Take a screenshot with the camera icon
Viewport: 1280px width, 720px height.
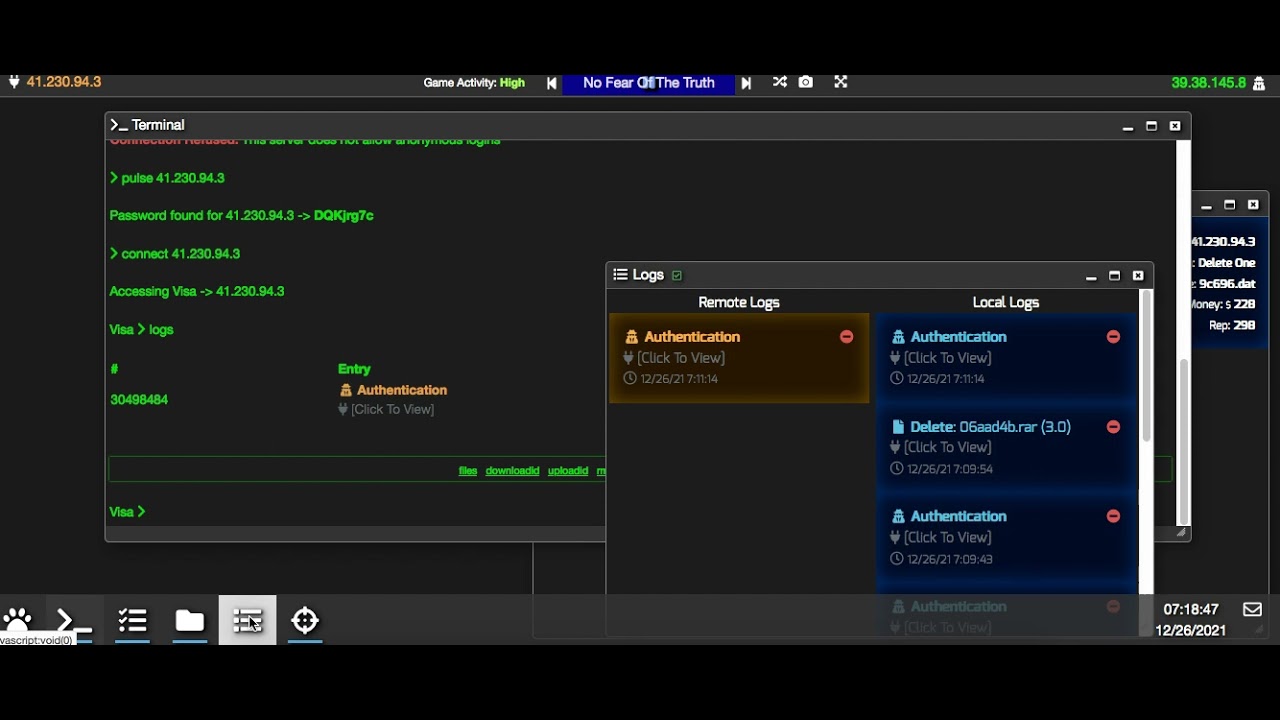tap(806, 82)
